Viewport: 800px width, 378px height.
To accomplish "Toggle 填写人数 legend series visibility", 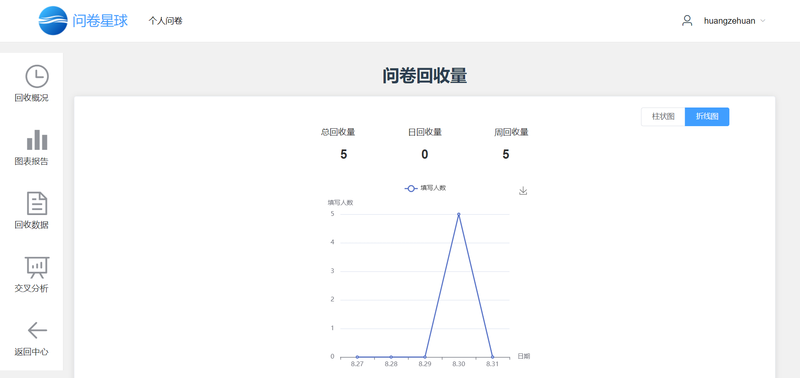I will (426, 188).
